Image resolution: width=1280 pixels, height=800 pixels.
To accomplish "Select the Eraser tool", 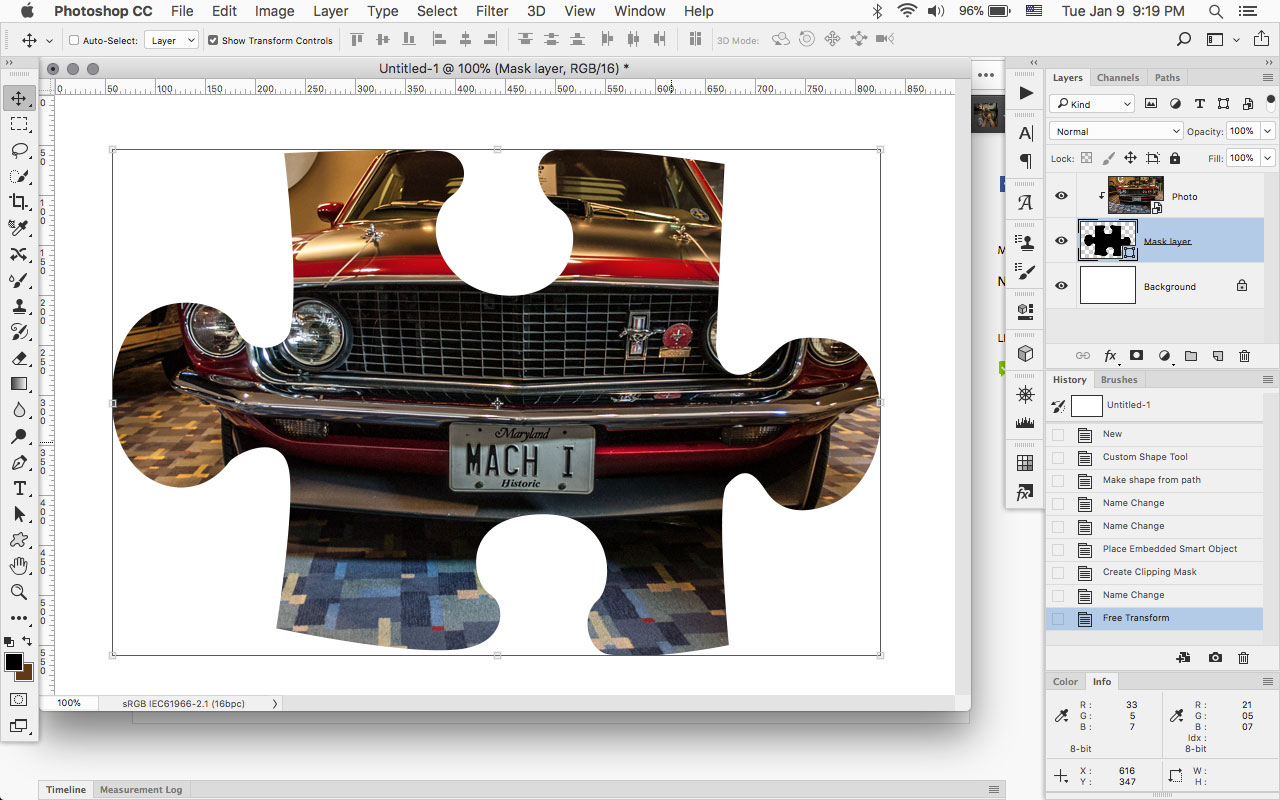I will pyautogui.click(x=19, y=358).
